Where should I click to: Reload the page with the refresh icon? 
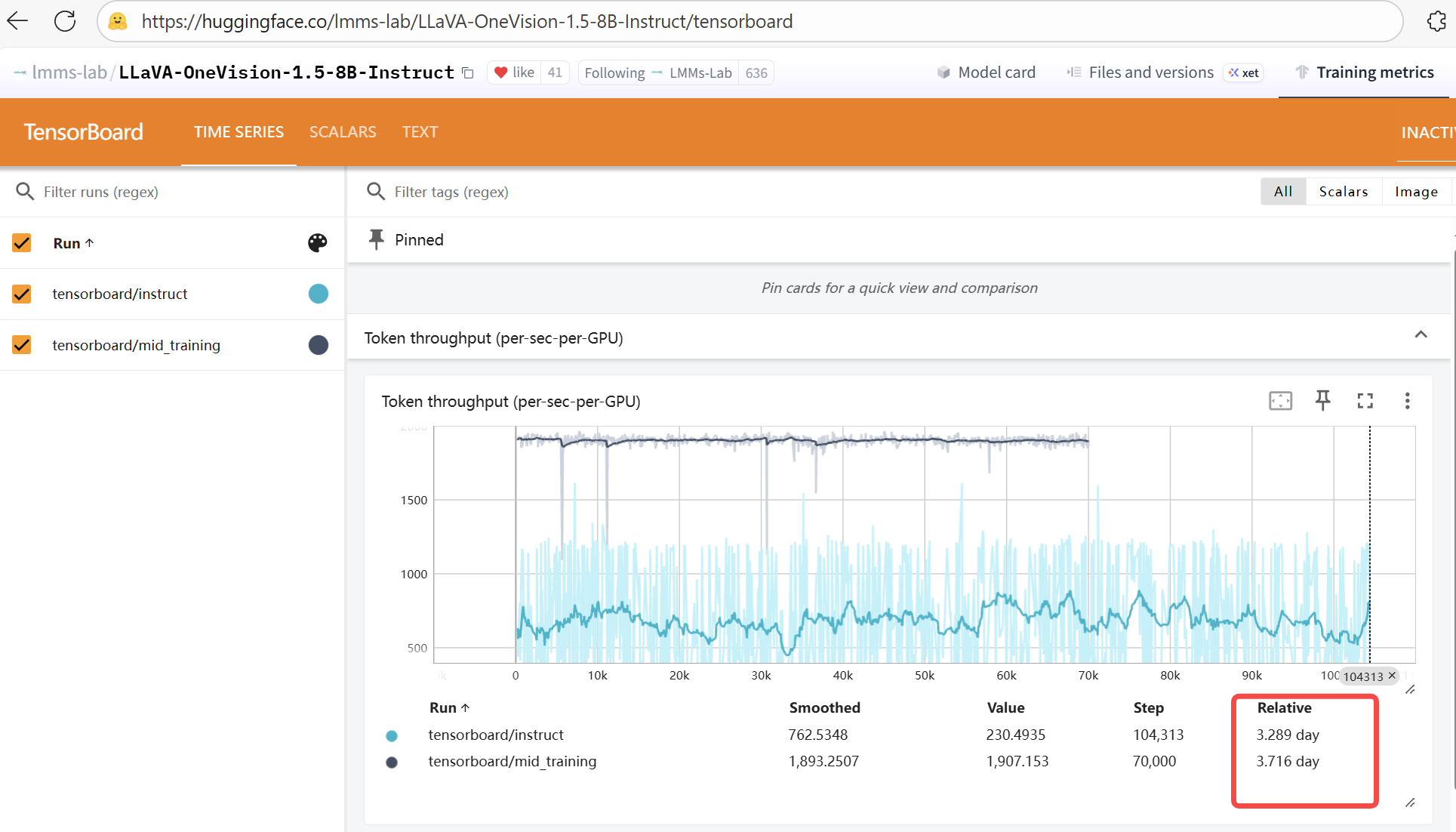coord(64,21)
